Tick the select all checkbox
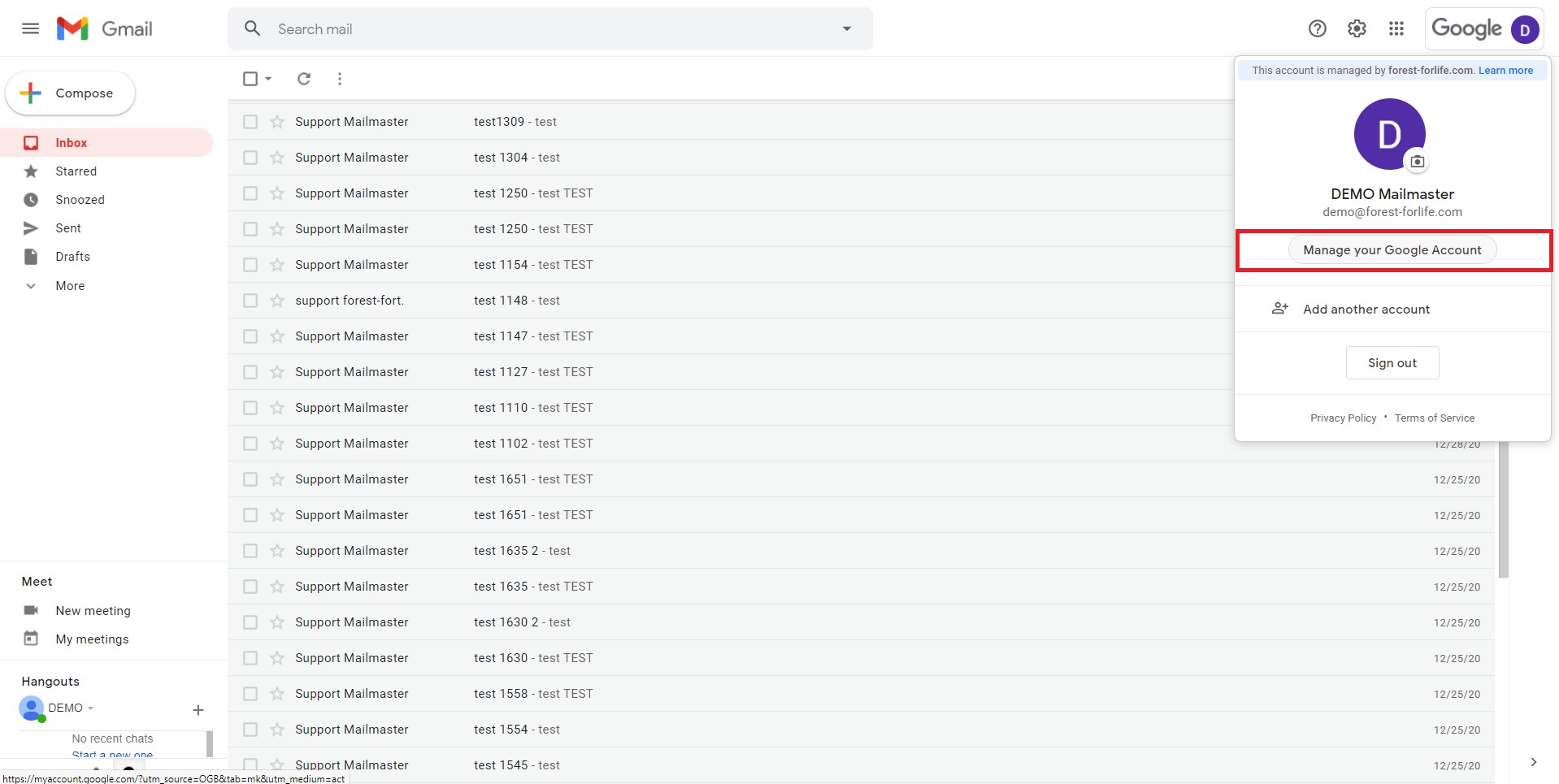The height and width of the screenshot is (784, 1559). coord(250,79)
